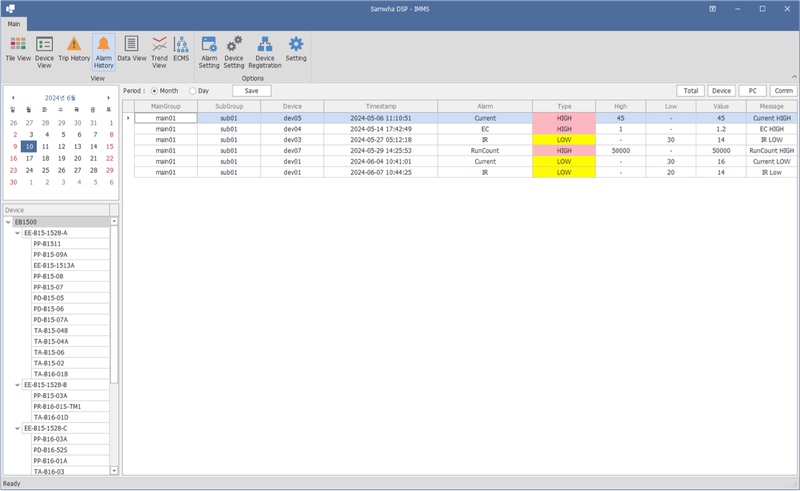Click the PC filter button
This screenshot has height=491, width=800.
tap(753, 91)
